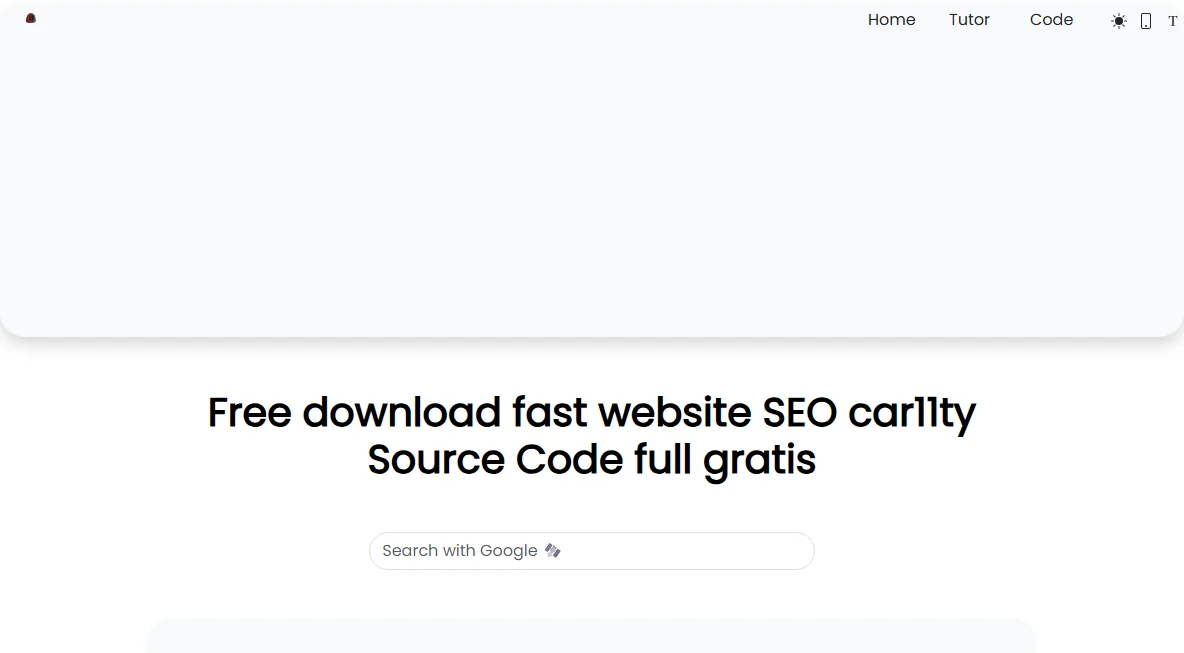Switch to phone layout with device icon
This screenshot has width=1184, height=653.
coord(1145,21)
